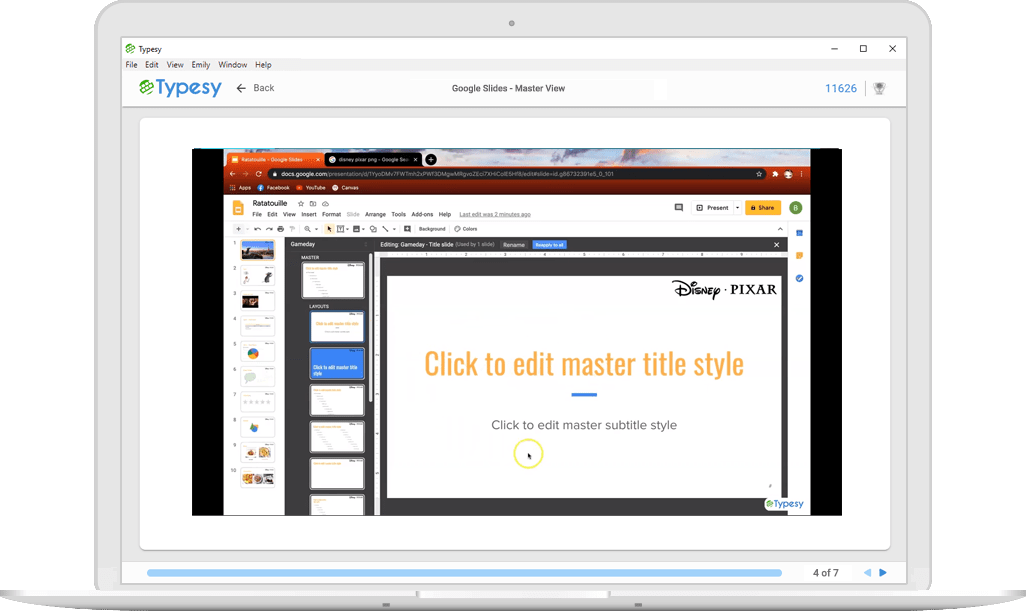
Task: Open the comment history icon
Action: pos(679,207)
